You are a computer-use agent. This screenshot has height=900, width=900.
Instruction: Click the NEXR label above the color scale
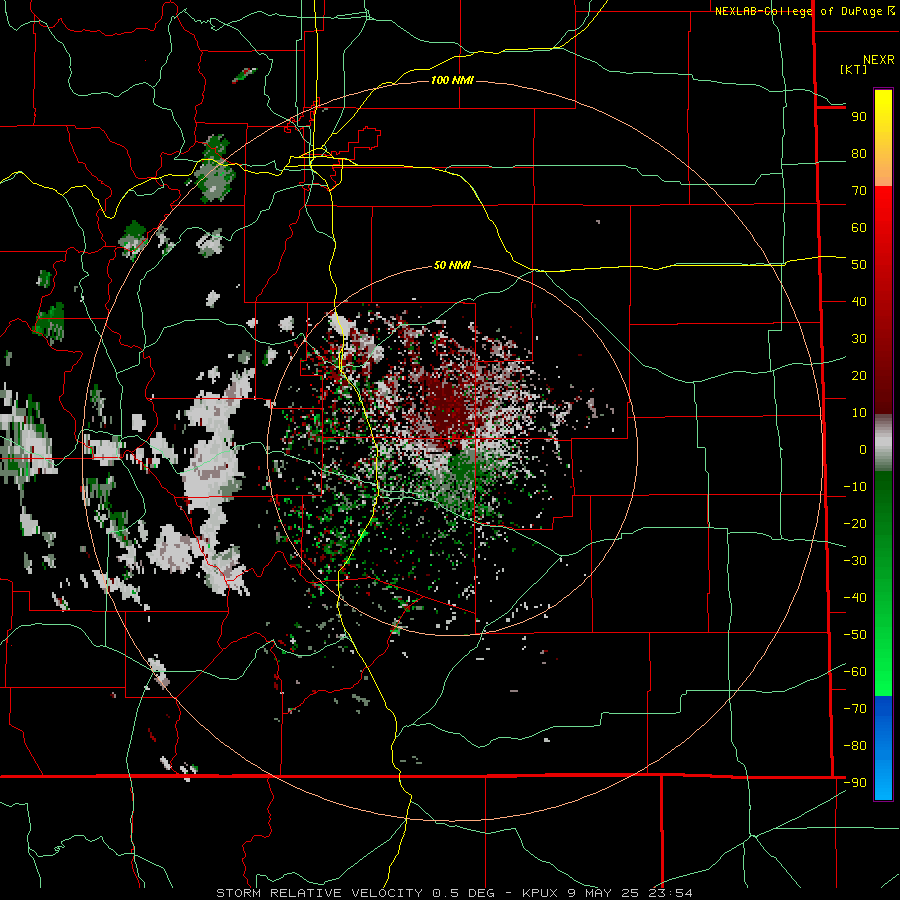point(878,60)
